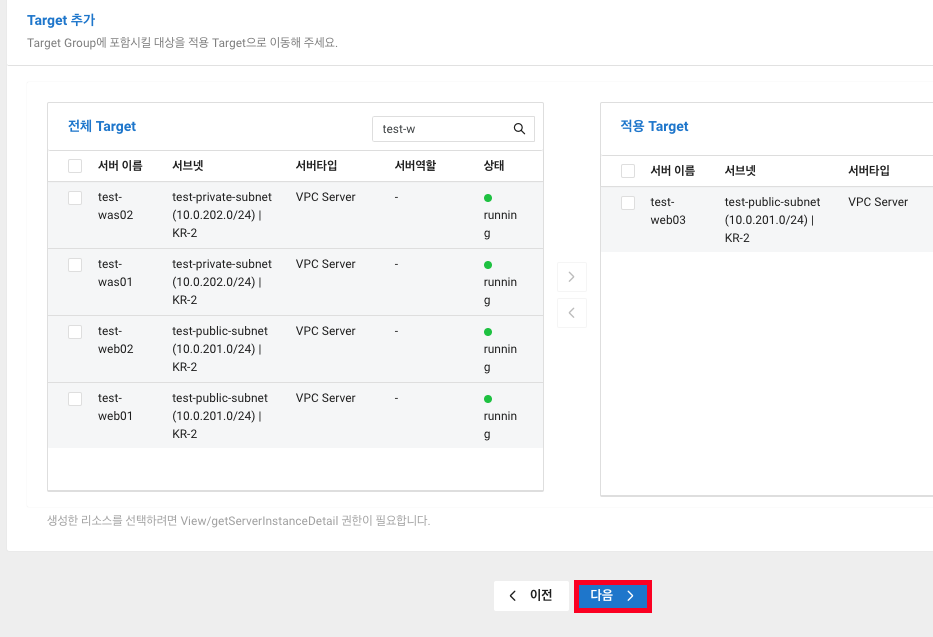The image size is (933, 637).
Task: Check the test-web03 applied target row
Action: coord(628,202)
